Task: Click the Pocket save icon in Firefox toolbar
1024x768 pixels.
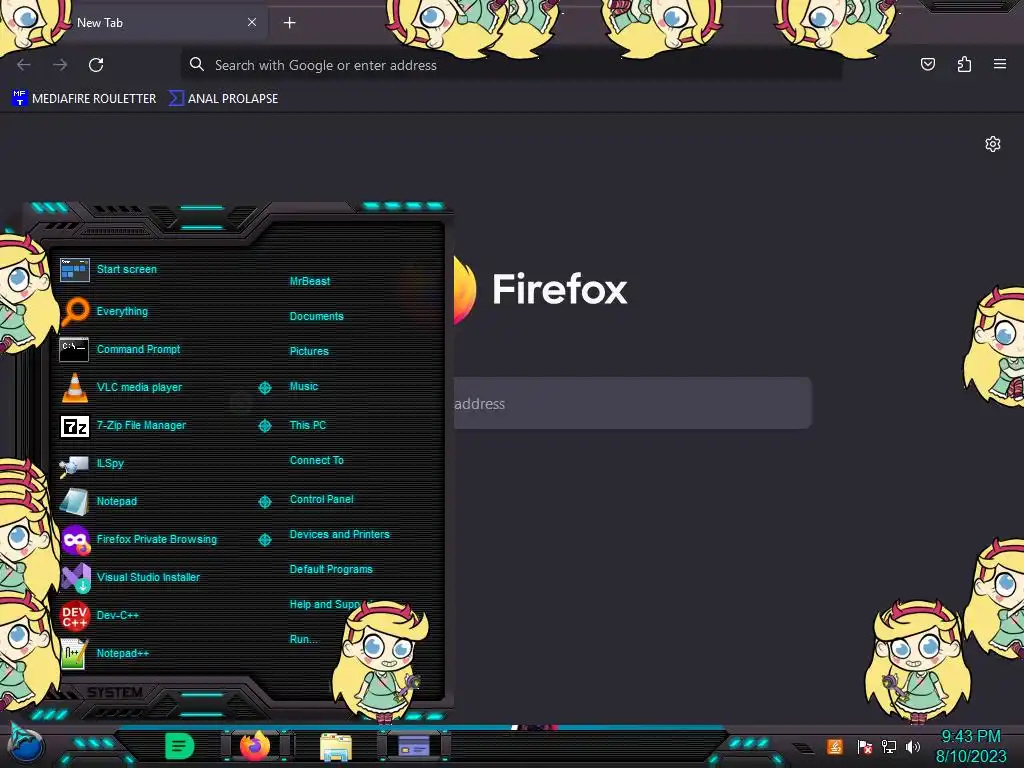Action: click(x=927, y=64)
